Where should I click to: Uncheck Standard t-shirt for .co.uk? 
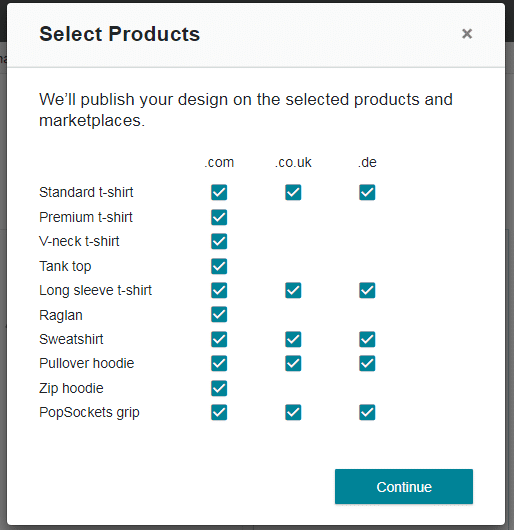(293, 192)
